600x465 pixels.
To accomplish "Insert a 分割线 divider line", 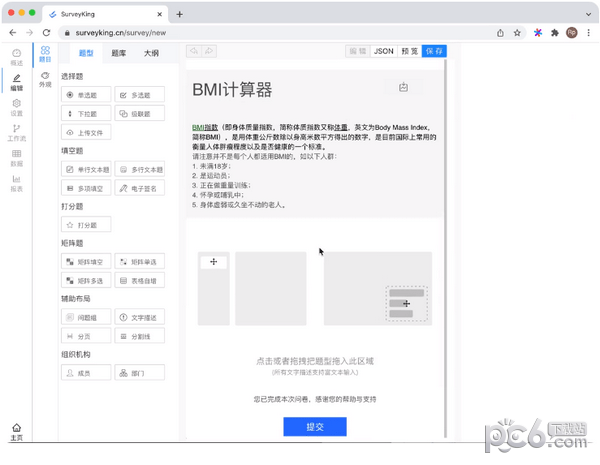I will (x=140, y=336).
